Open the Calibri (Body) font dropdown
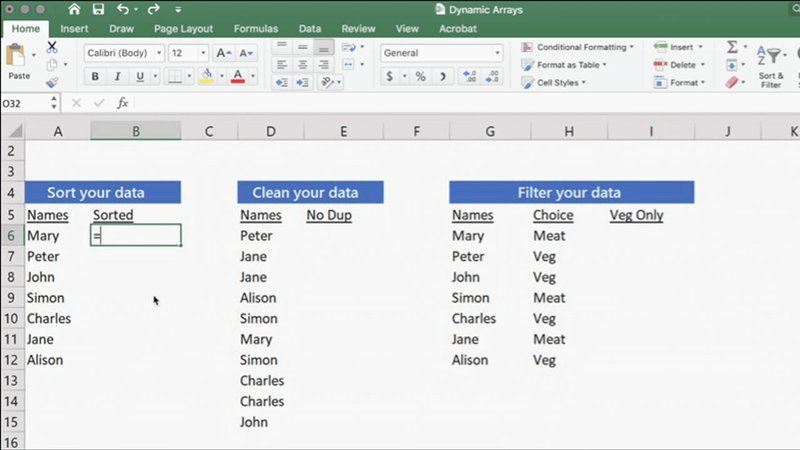The height and width of the screenshot is (450, 800). click(122, 53)
